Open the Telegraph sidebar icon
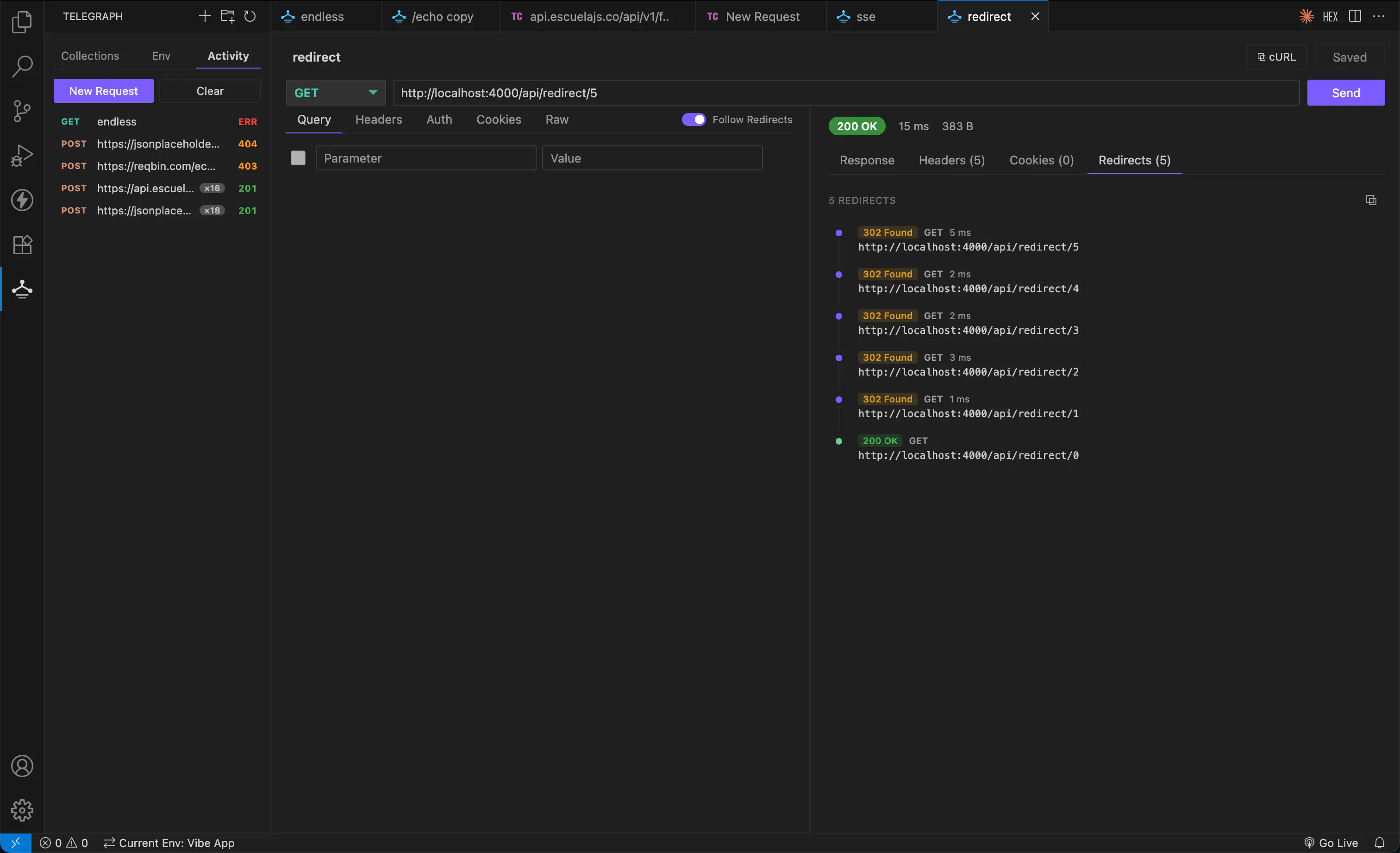1400x853 pixels. pyautogui.click(x=22, y=289)
